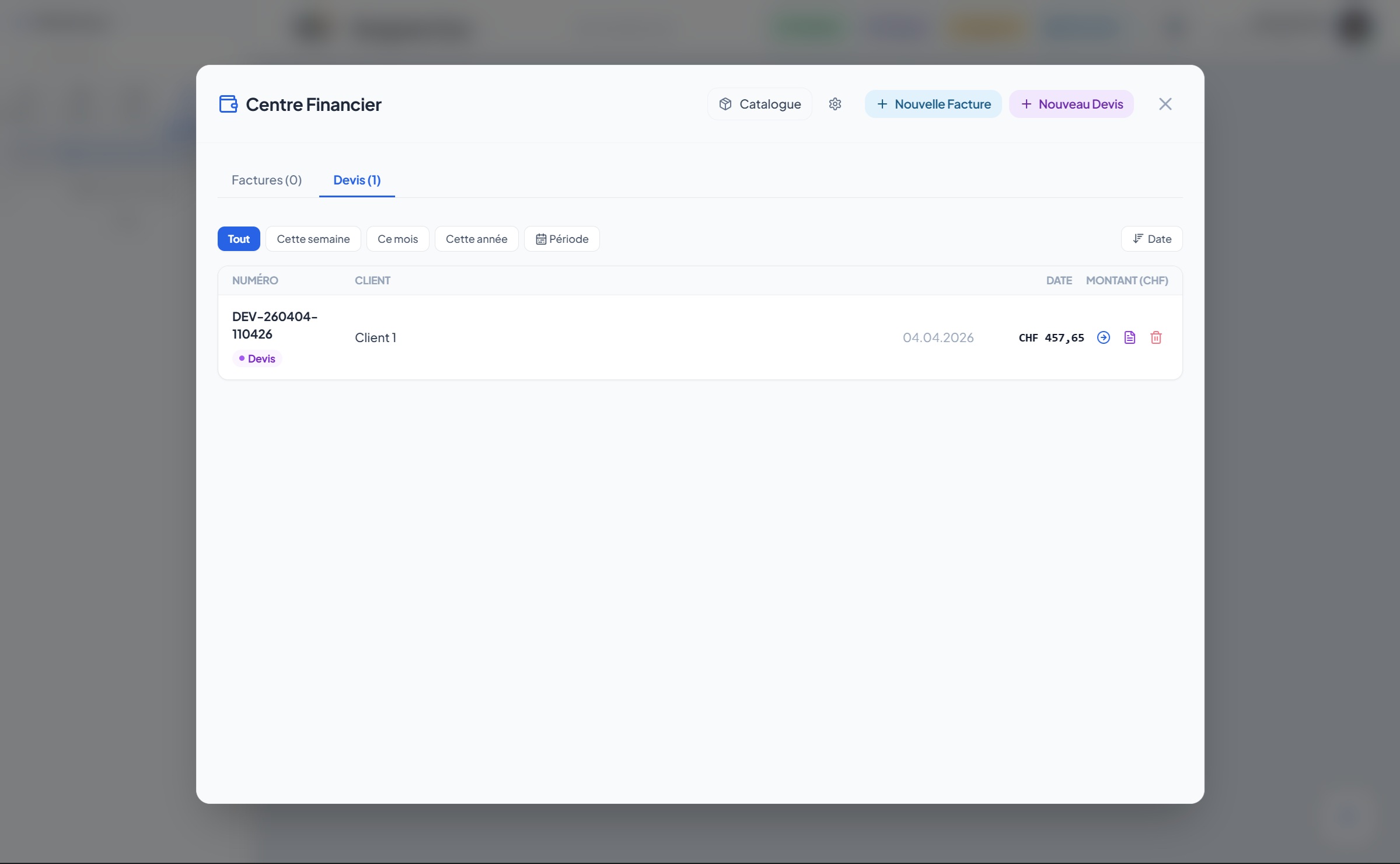Screen dimensions: 1400x864
Task: Open the quote document icon
Action: click(x=1129, y=337)
